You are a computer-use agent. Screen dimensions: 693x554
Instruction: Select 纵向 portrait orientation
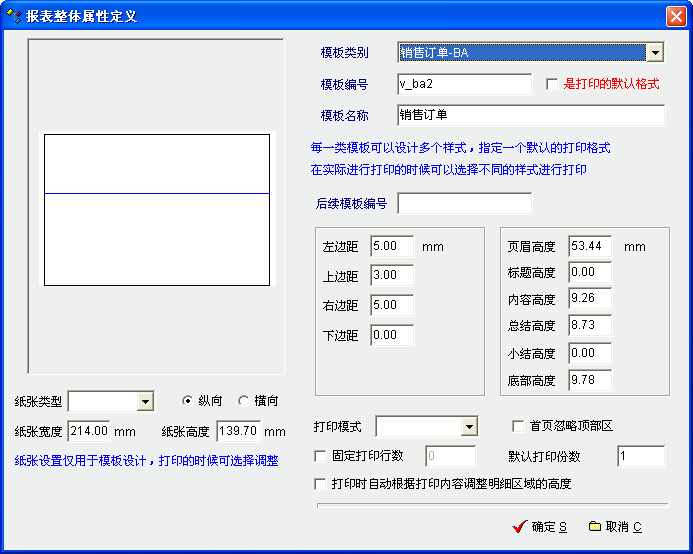tap(188, 401)
